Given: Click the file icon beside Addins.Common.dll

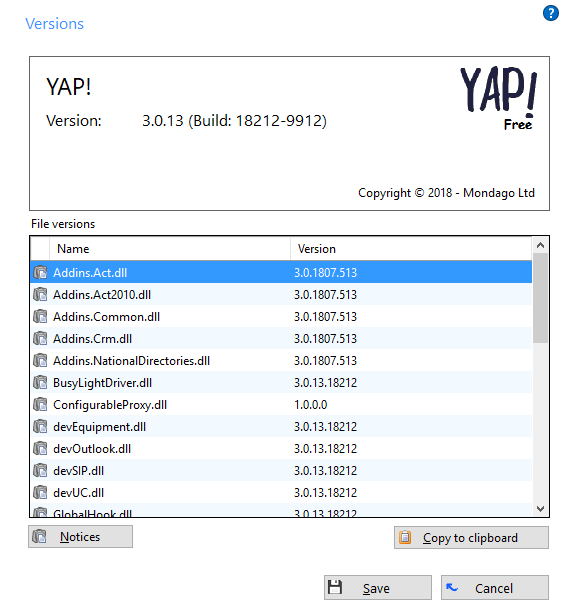Looking at the screenshot, I should point(40,317).
